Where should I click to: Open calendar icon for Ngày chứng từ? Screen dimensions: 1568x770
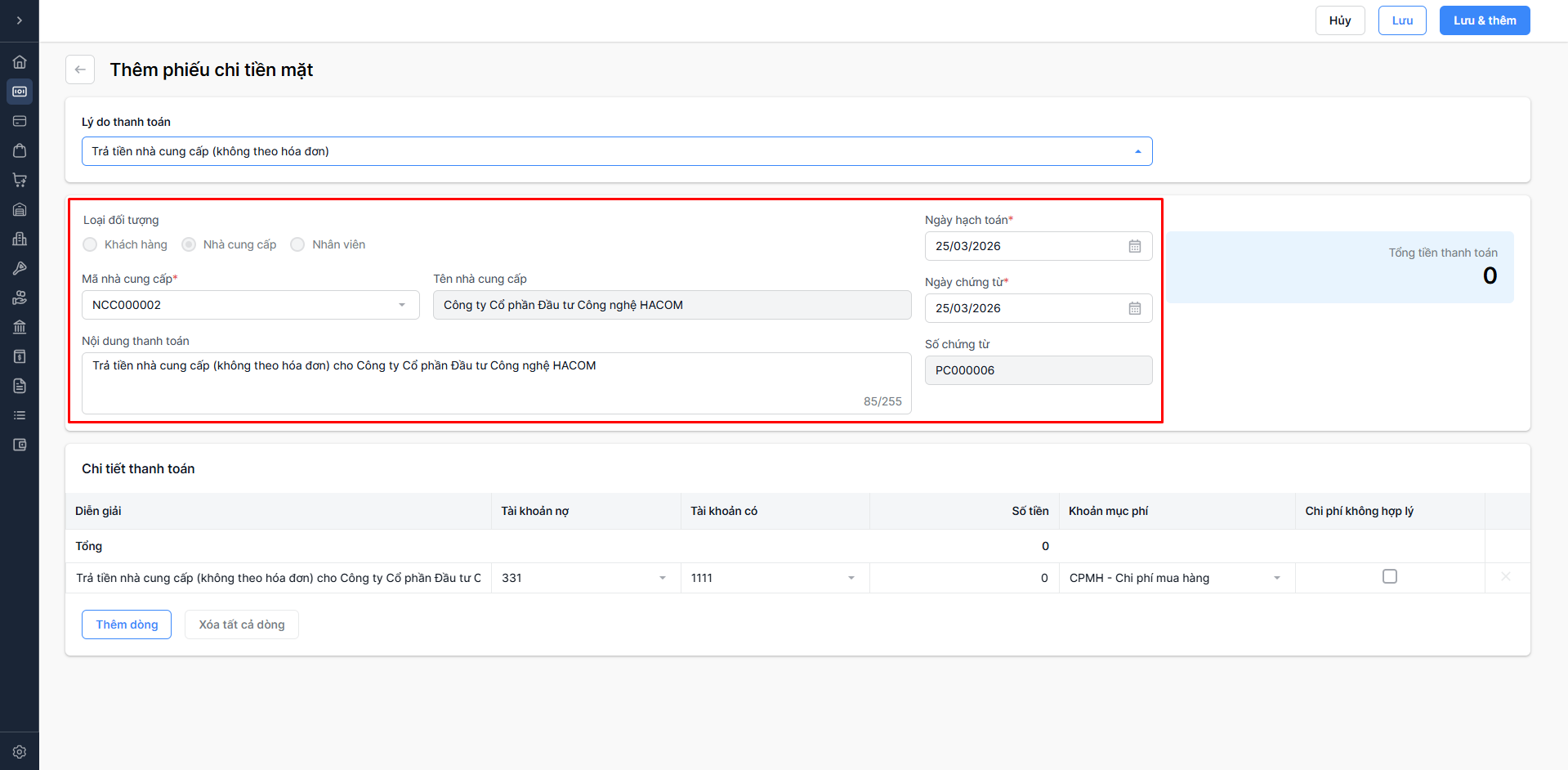tap(1134, 308)
